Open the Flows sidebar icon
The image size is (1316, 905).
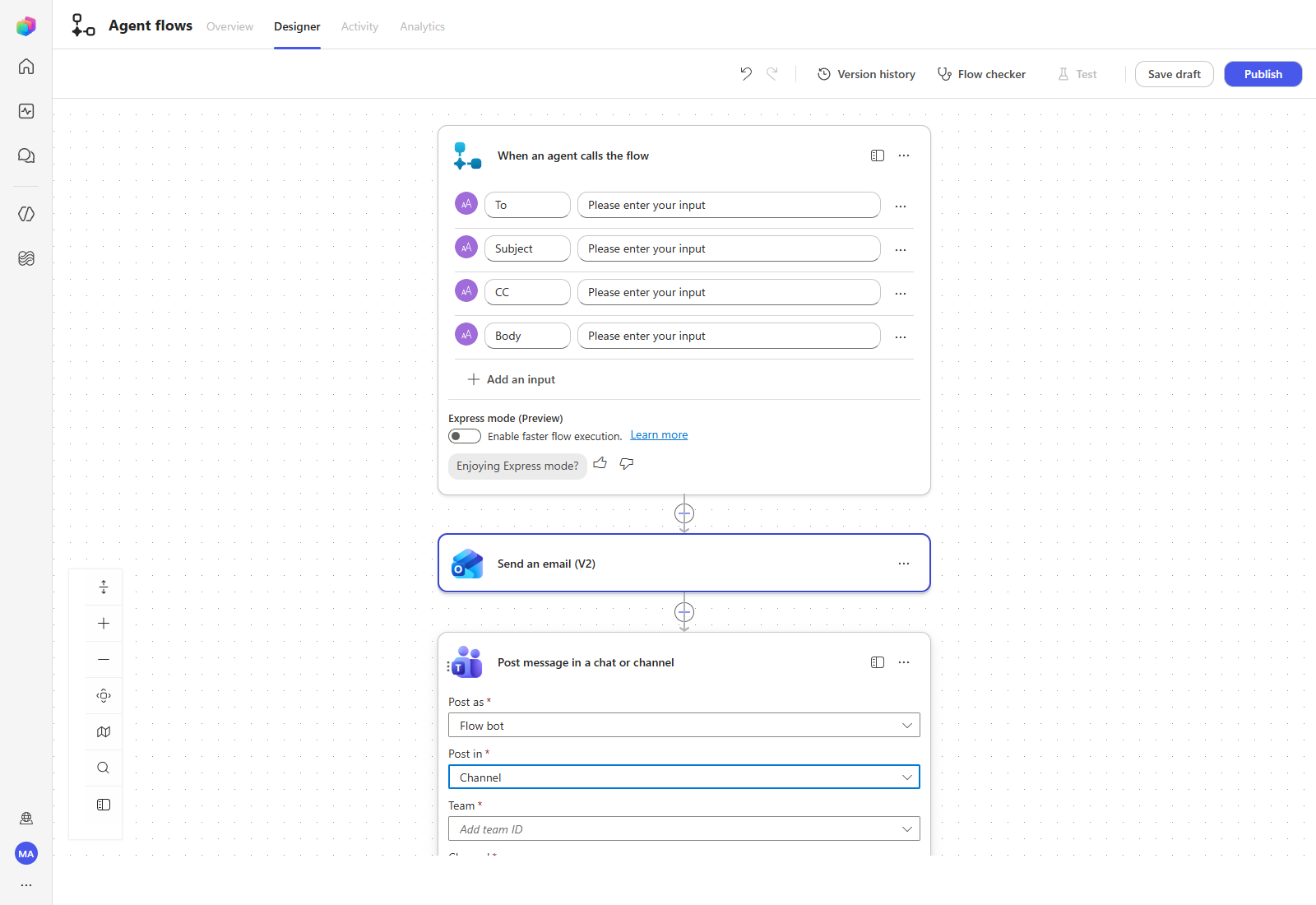click(26, 258)
